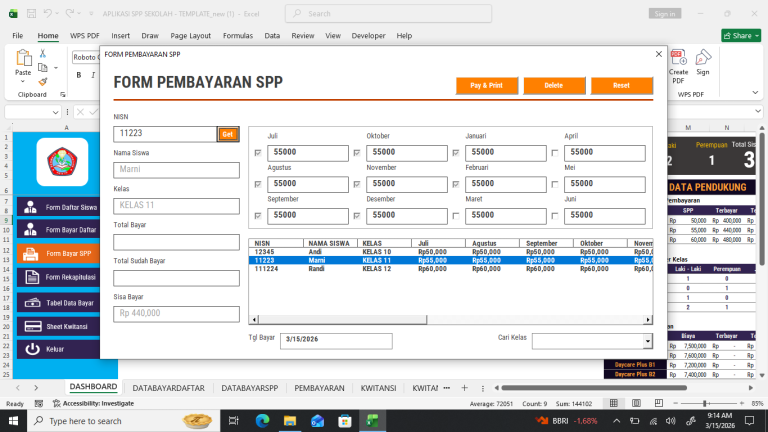Open Form Daftar Siswa from sidebar
The width and height of the screenshot is (768, 432).
[59, 207]
